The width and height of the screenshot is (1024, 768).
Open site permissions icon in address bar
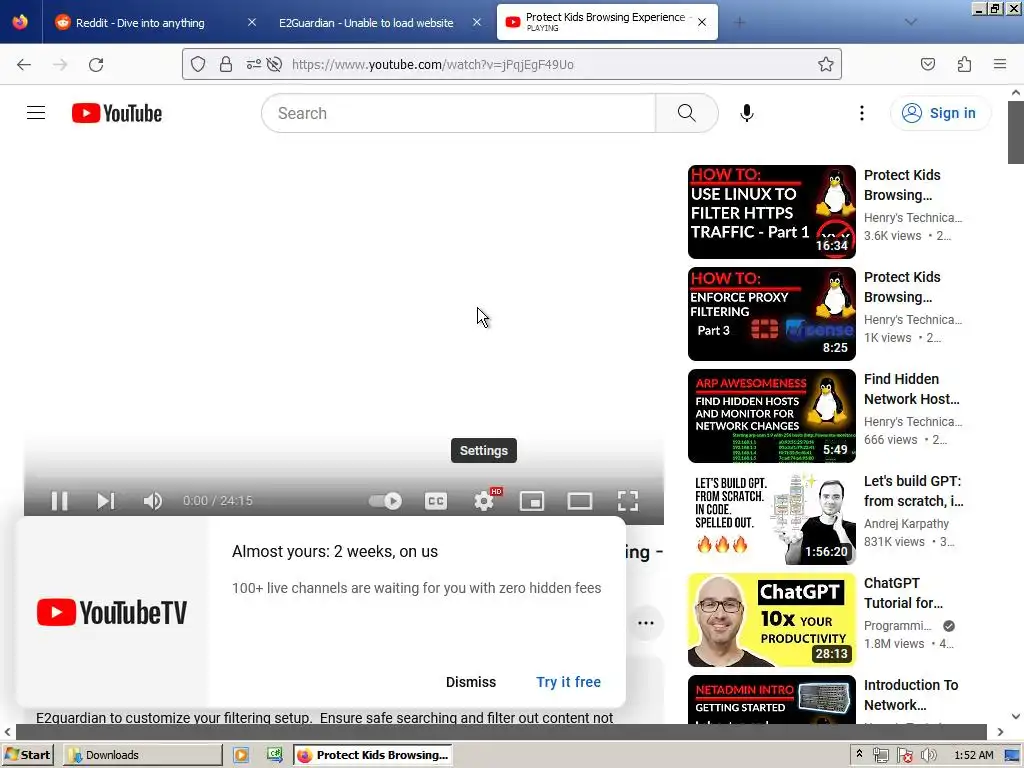[253, 64]
